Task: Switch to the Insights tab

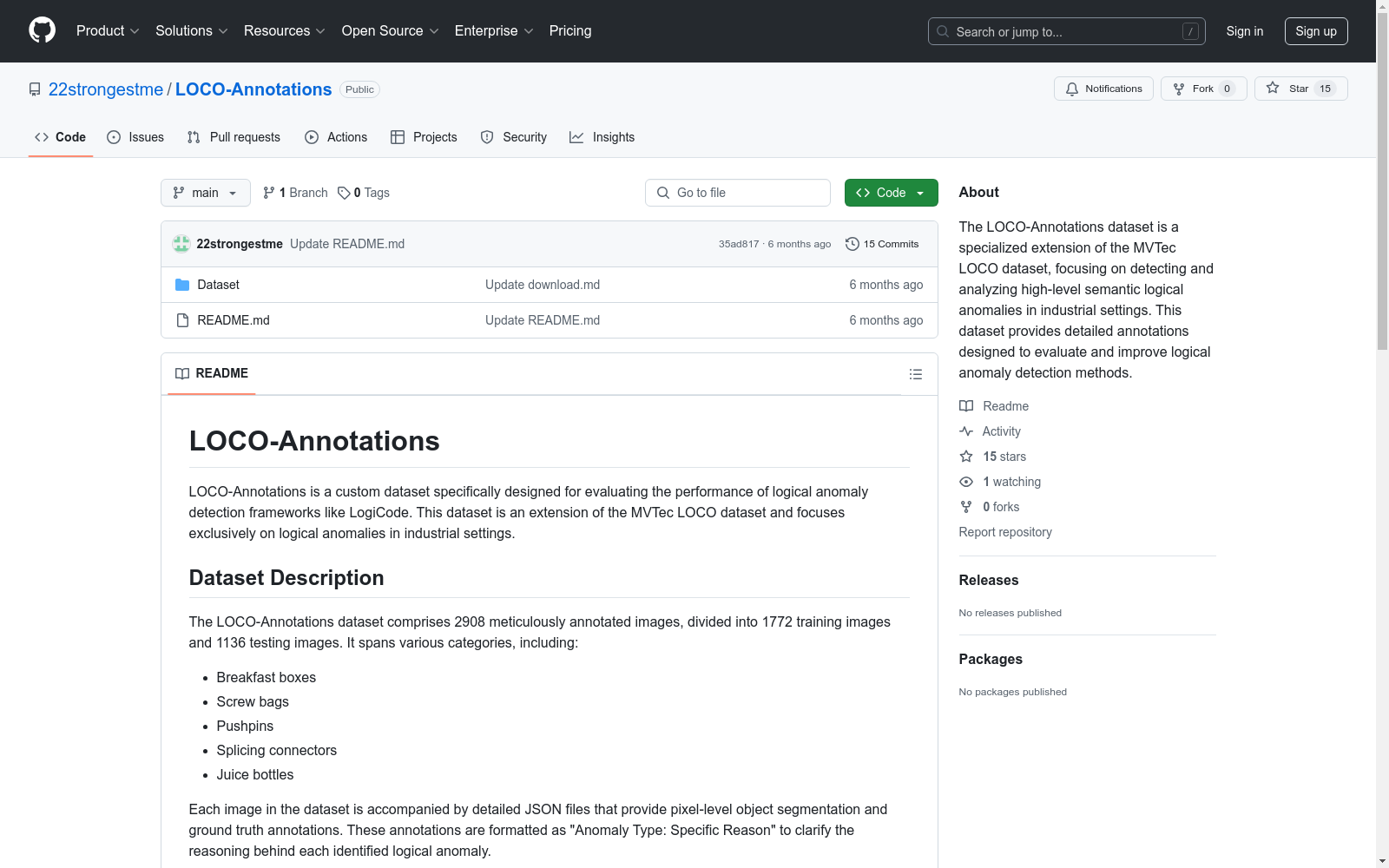Action: click(x=602, y=137)
